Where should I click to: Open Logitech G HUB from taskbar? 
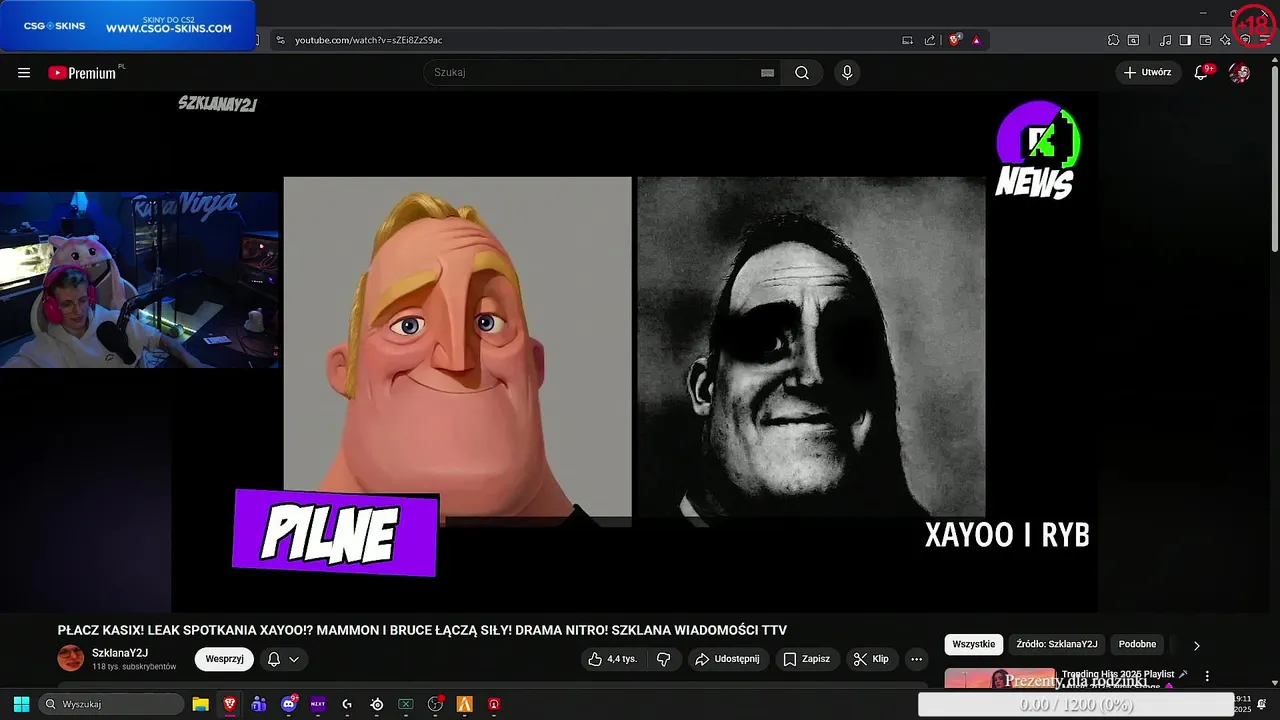347,704
